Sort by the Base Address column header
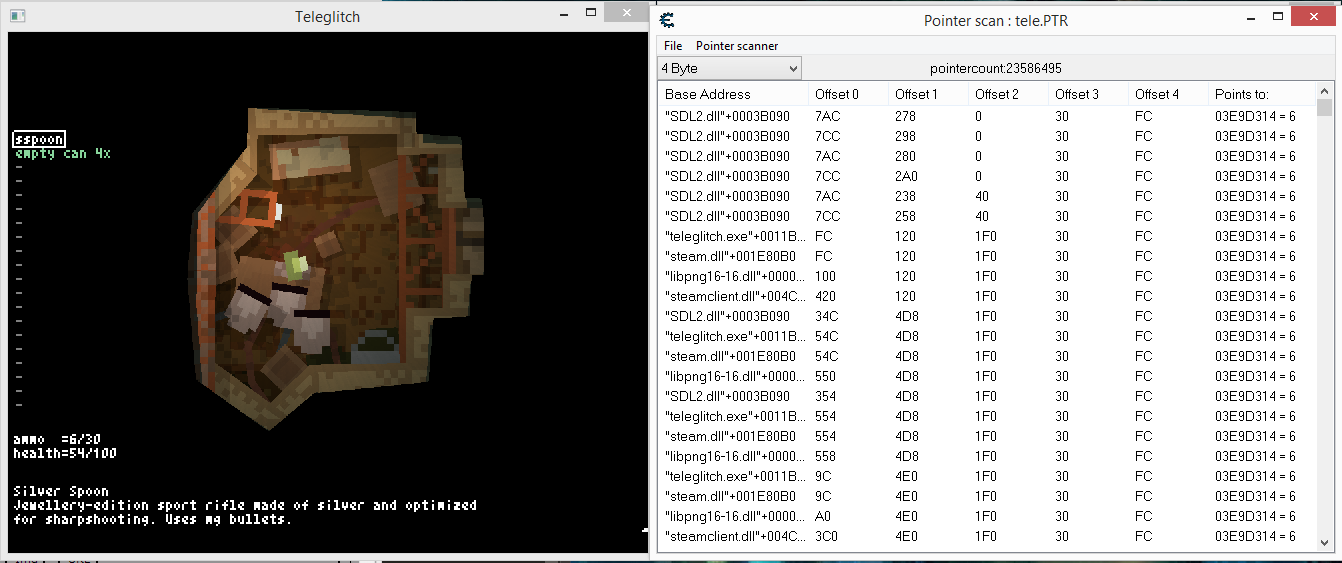 point(732,94)
